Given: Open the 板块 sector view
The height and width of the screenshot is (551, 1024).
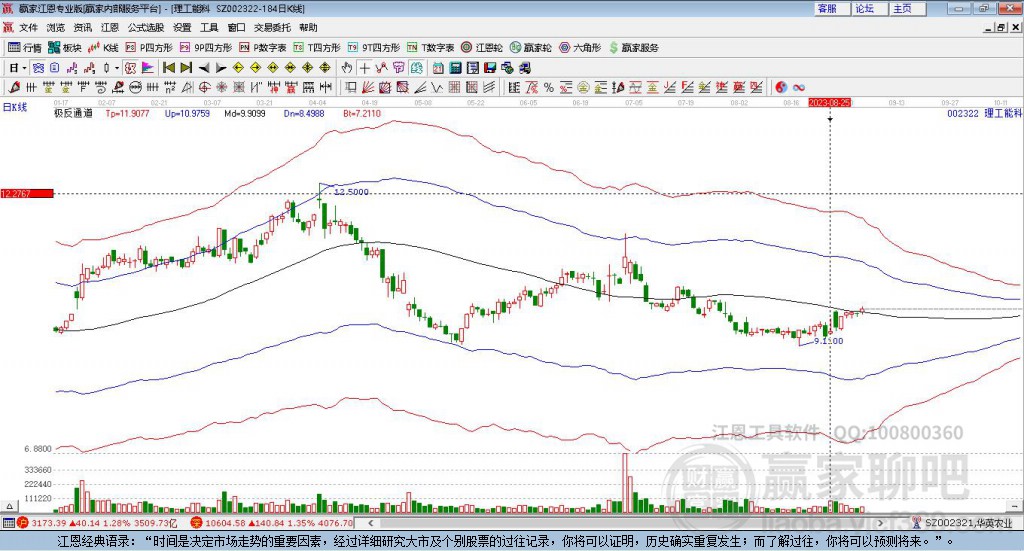Looking at the screenshot, I should point(65,48).
